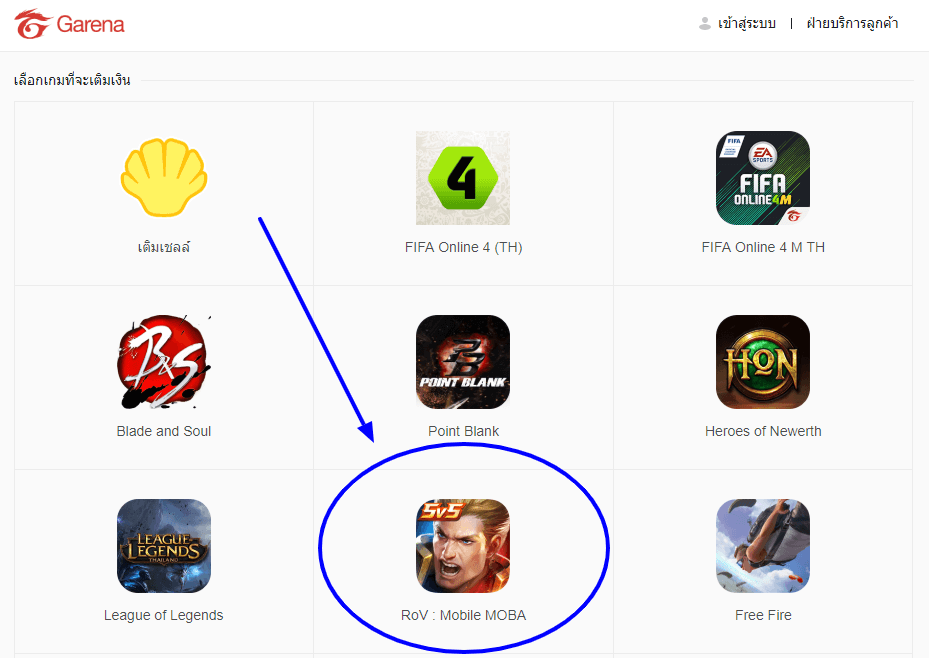Image resolution: width=929 pixels, height=658 pixels.
Task: Pick the Point Blank game icon
Action: coord(463,362)
